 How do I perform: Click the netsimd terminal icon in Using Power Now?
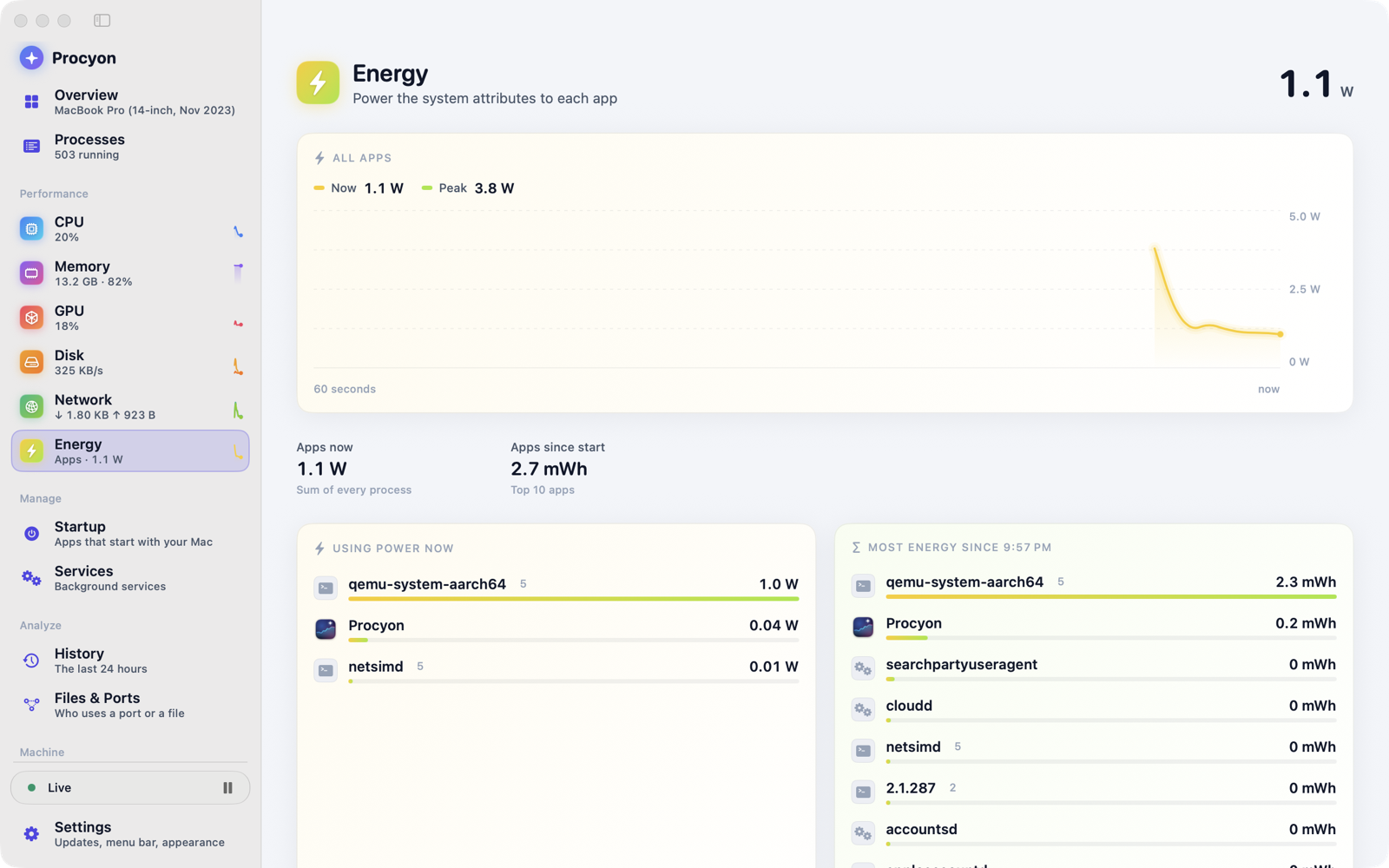point(326,670)
